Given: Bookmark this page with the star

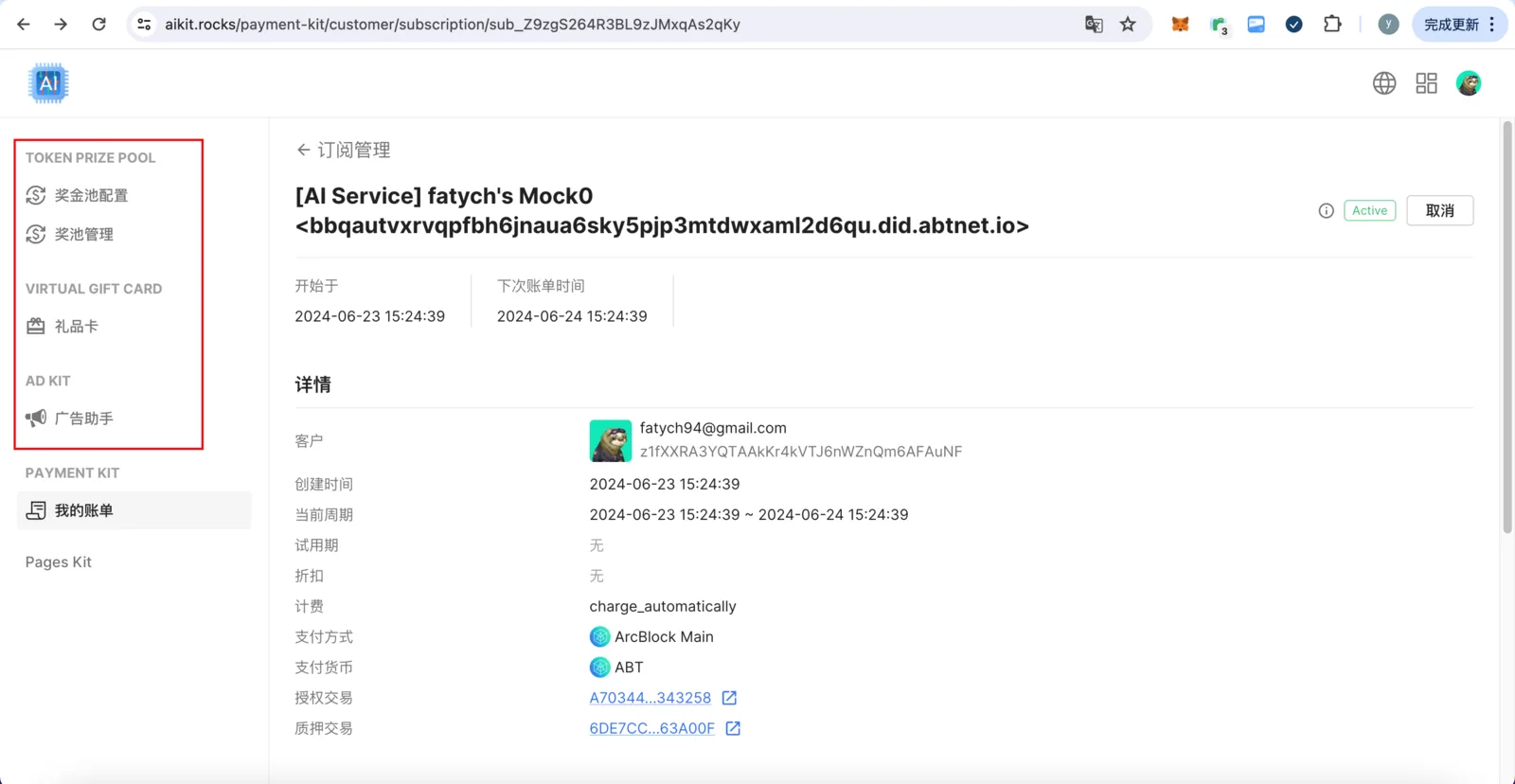Looking at the screenshot, I should pyautogui.click(x=1128, y=25).
